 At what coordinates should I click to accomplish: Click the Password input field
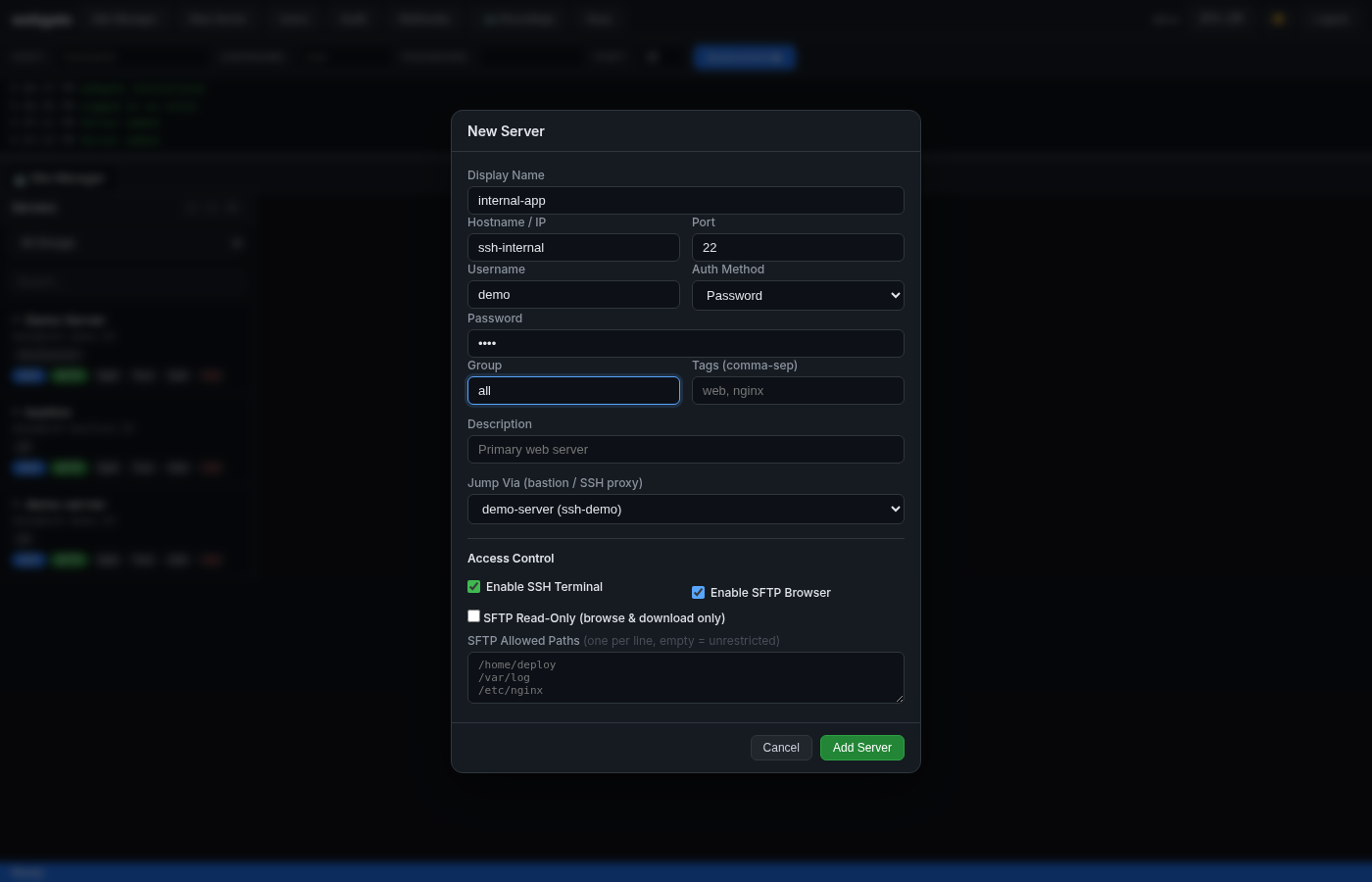click(685, 343)
